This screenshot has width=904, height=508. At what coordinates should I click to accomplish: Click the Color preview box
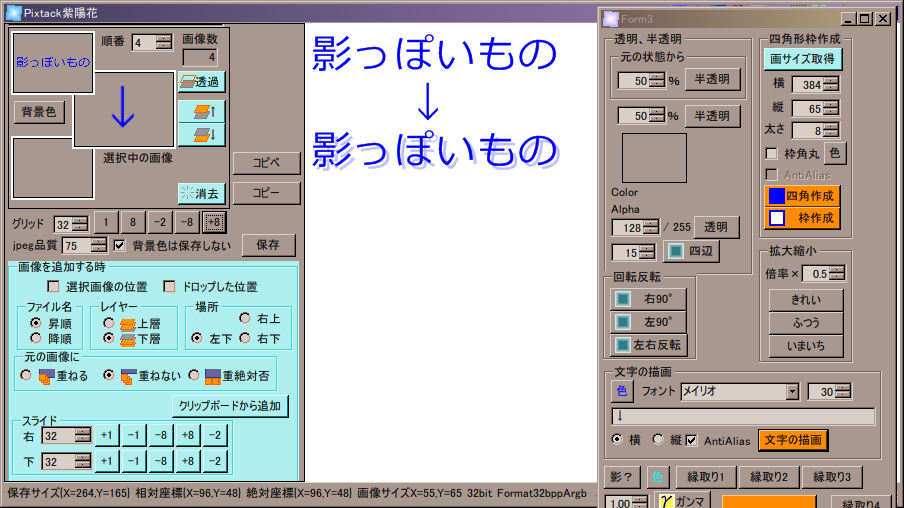[654, 158]
